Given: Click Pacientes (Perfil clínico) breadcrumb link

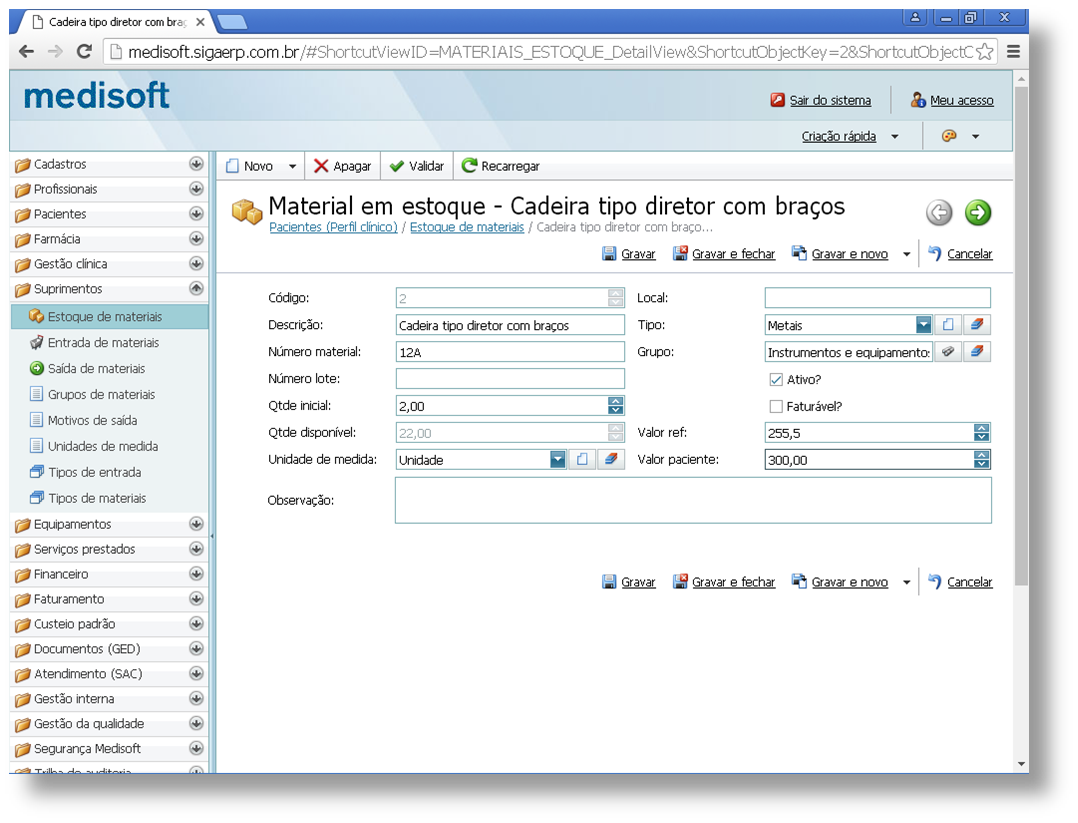Looking at the screenshot, I should (333, 227).
